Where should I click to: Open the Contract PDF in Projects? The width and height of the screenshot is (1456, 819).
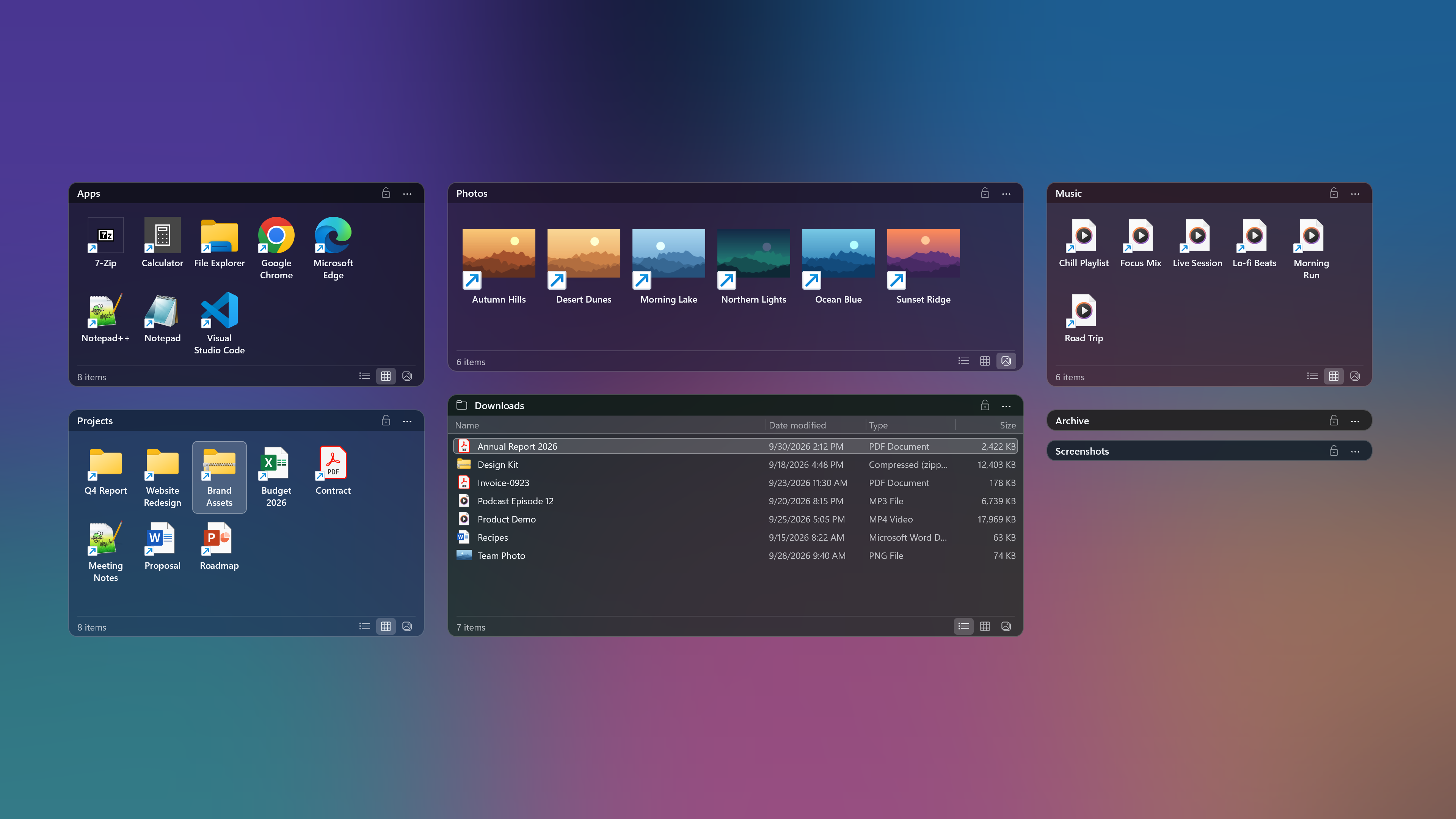(333, 471)
